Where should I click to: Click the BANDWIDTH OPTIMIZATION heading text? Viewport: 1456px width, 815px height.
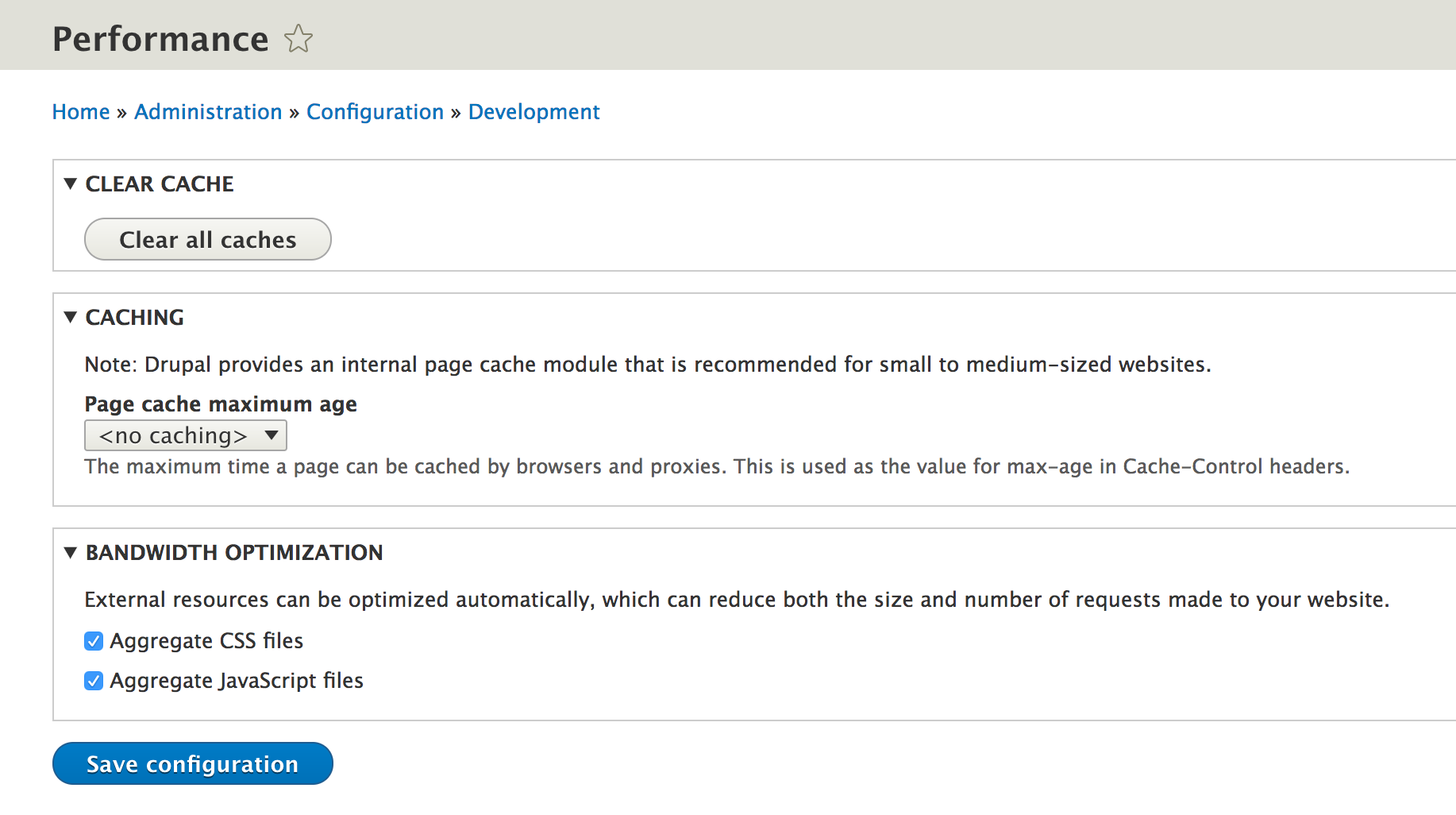(x=234, y=553)
